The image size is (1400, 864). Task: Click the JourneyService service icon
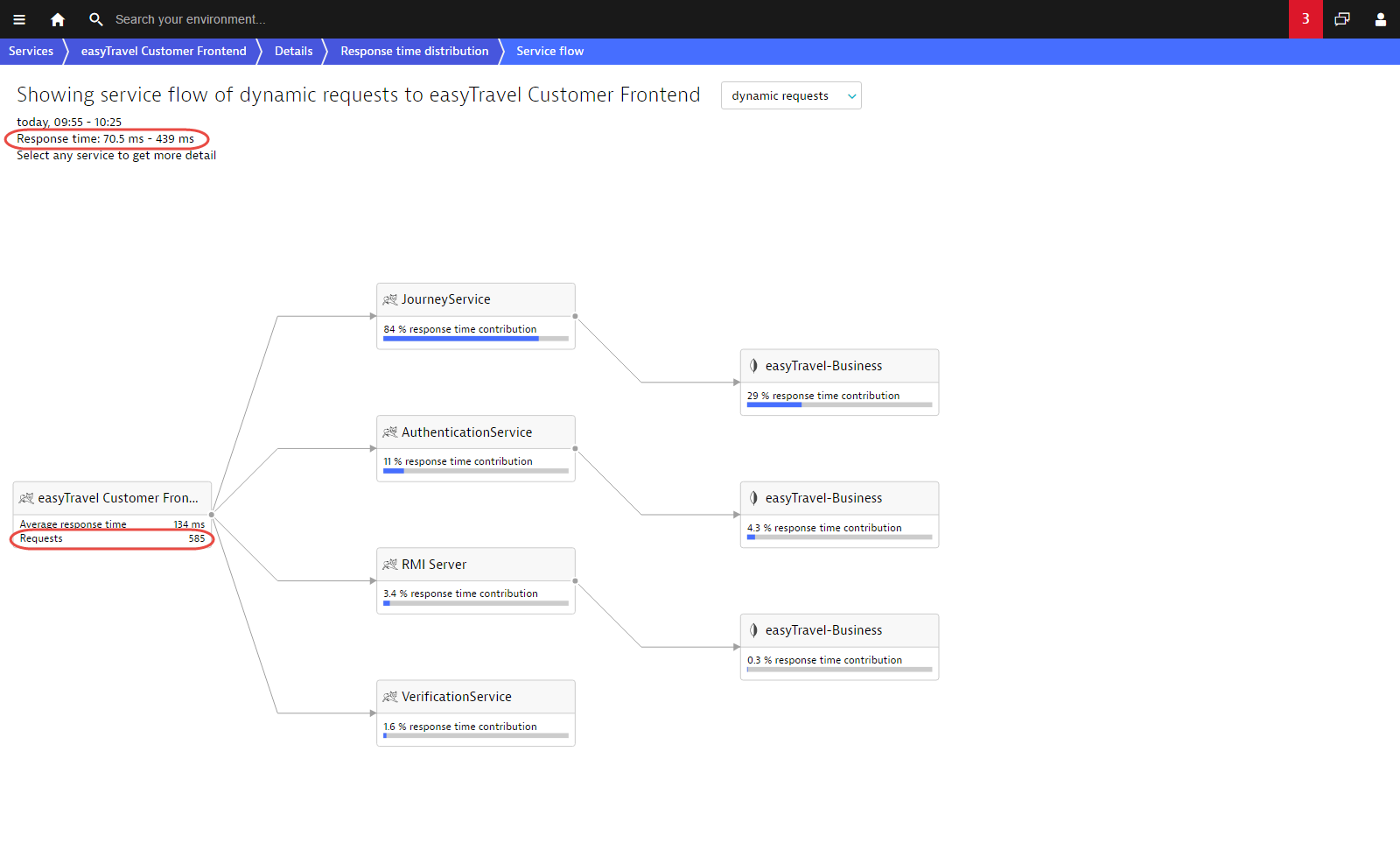tap(390, 299)
